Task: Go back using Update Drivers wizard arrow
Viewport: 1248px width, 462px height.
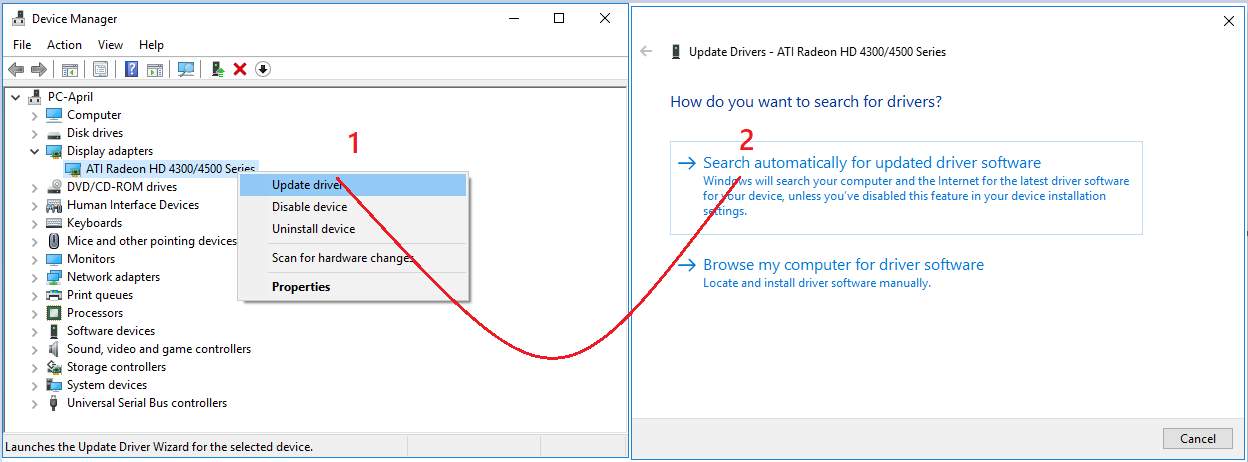Action: (x=646, y=52)
